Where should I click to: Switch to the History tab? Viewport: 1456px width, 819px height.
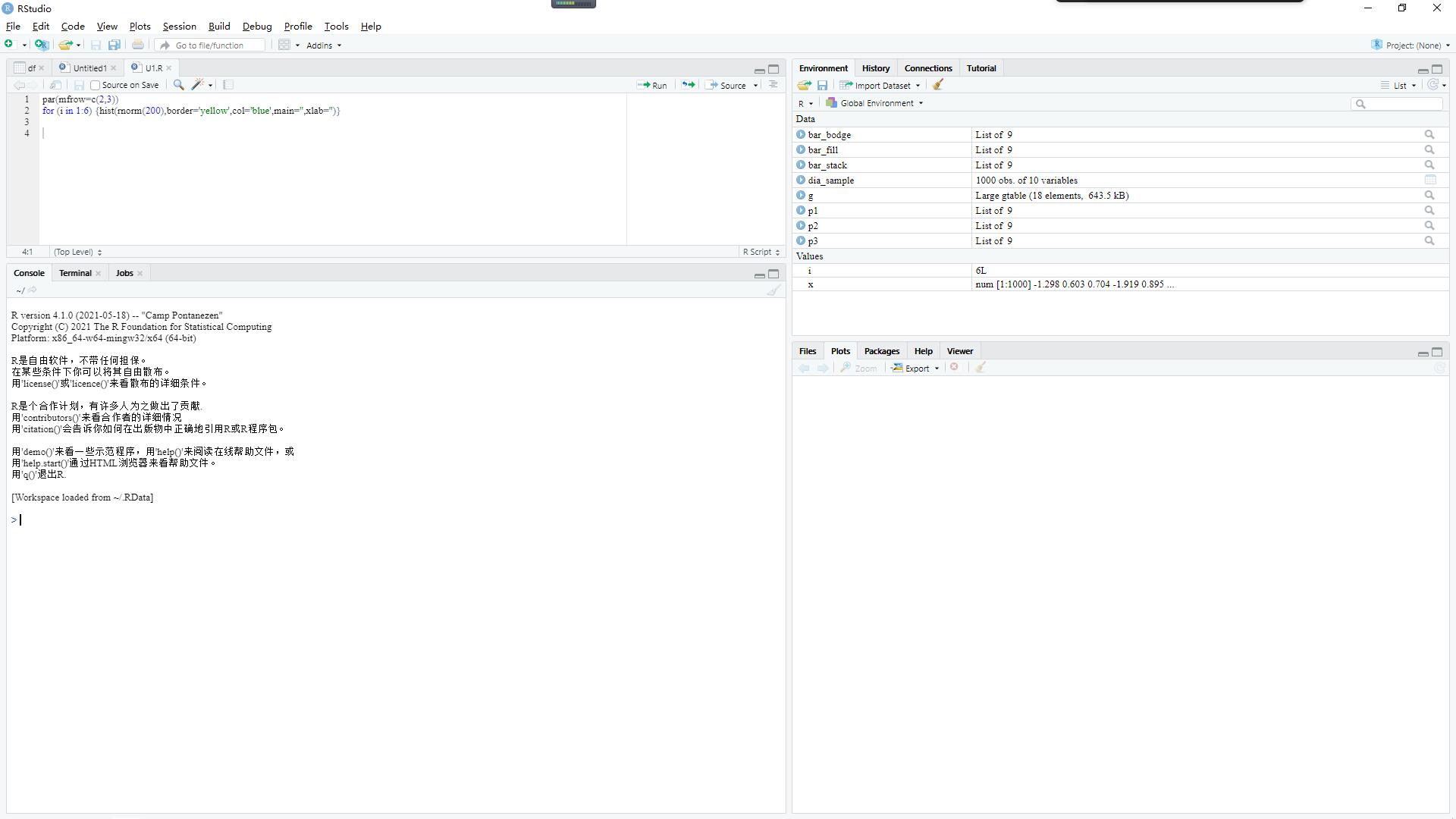(x=875, y=68)
